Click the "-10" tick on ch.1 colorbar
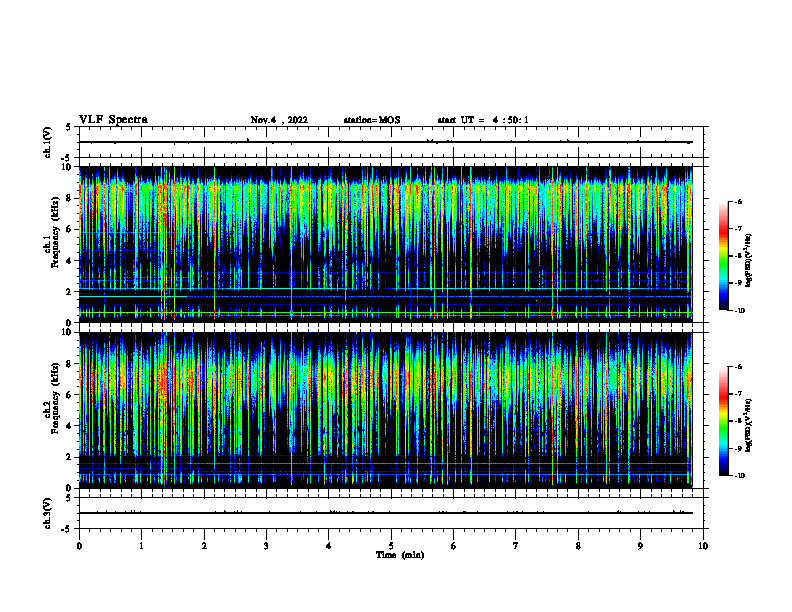Image resolution: width=792 pixels, height=612 pixels. tap(739, 311)
